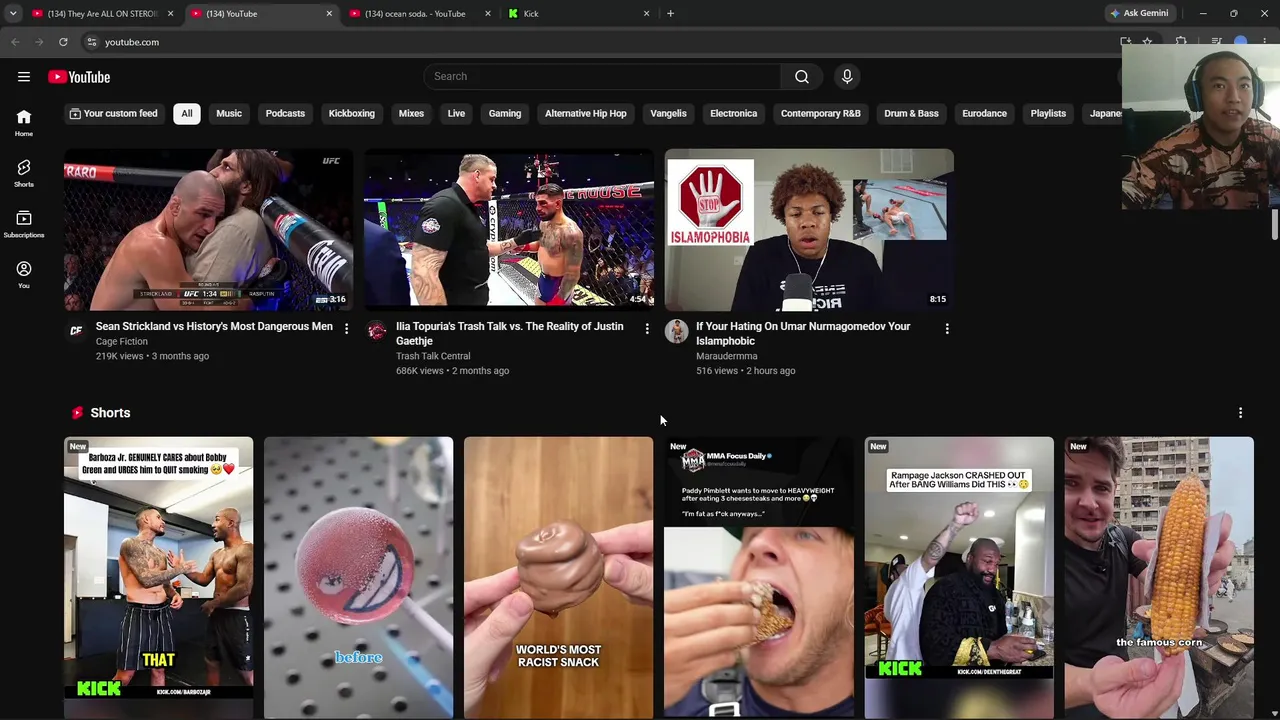Close the 'ocean soda' tab

tap(488, 14)
